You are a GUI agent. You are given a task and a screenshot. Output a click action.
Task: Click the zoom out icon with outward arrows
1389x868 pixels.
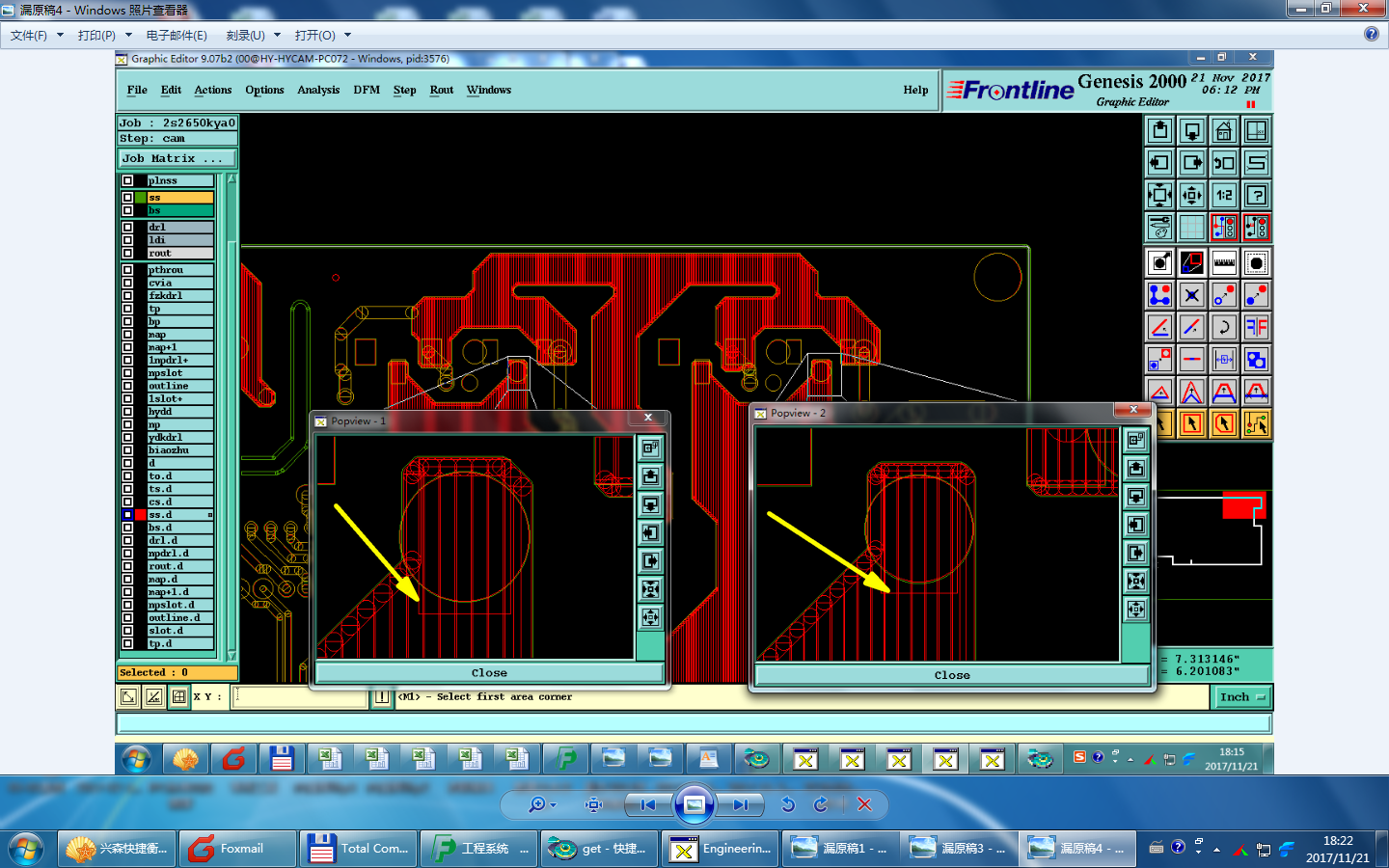pyautogui.click(x=1192, y=195)
